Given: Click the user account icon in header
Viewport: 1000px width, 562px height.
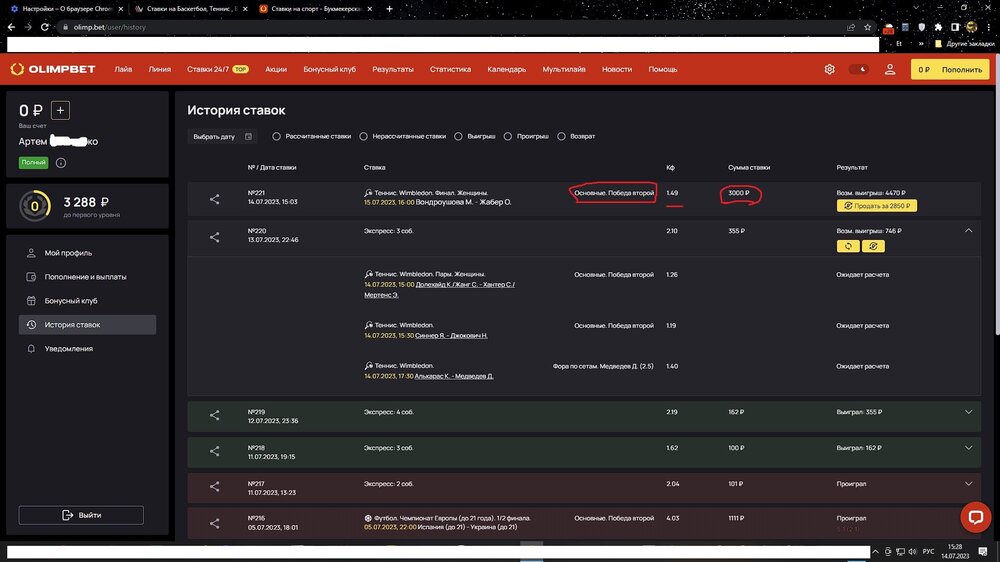Looking at the screenshot, I should pyautogui.click(x=889, y=69).
